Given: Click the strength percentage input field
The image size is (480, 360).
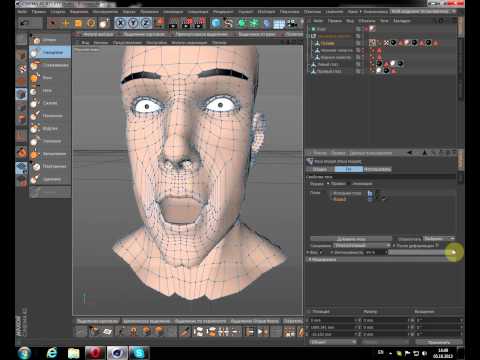Looking at the screenshot, I should 375,252.
